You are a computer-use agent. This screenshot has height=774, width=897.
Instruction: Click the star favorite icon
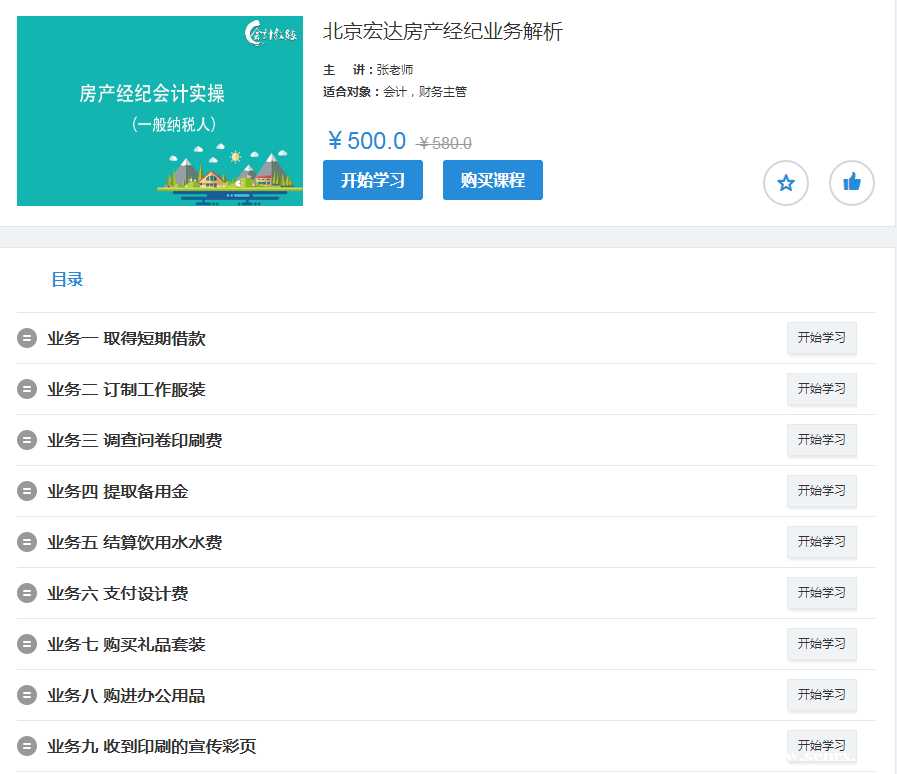coord(785,183)
